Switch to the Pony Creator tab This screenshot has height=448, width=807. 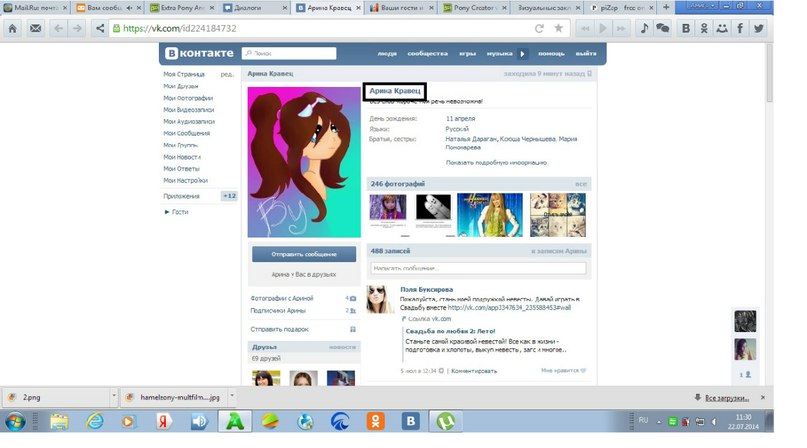[x=475, y=8]
